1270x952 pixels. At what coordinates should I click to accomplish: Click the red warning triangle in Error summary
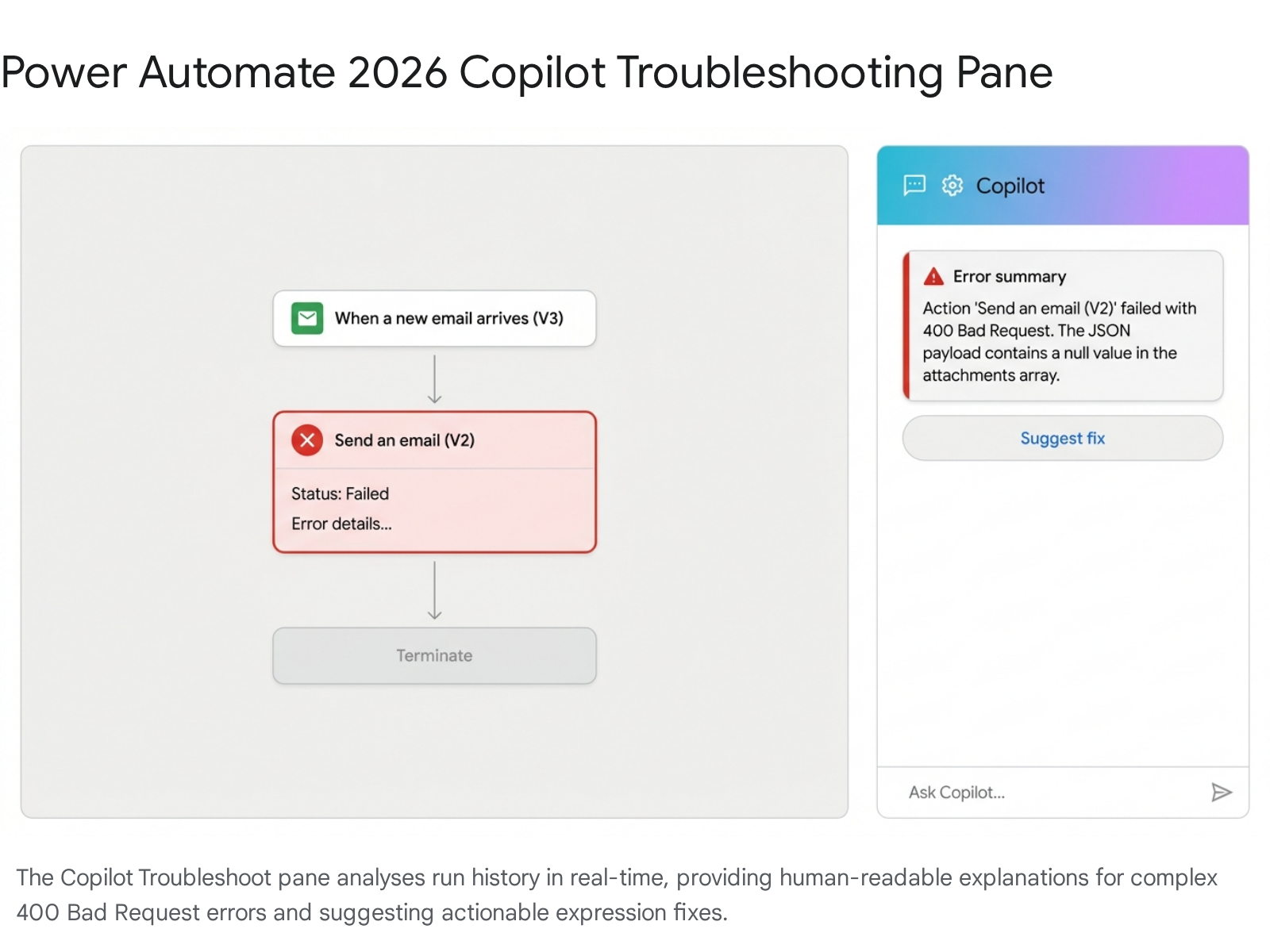click(x=933, y=276)
